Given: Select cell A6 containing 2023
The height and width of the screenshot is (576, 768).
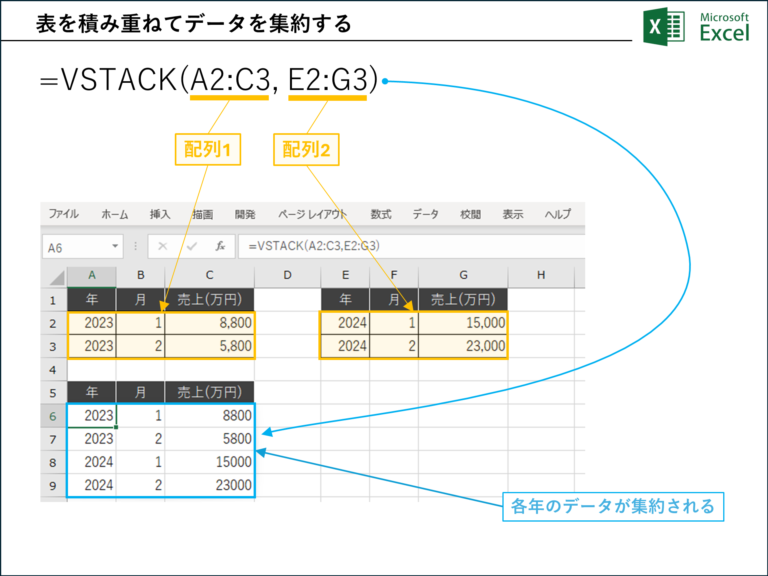Looking at the screenshot, I should point(92,415).
